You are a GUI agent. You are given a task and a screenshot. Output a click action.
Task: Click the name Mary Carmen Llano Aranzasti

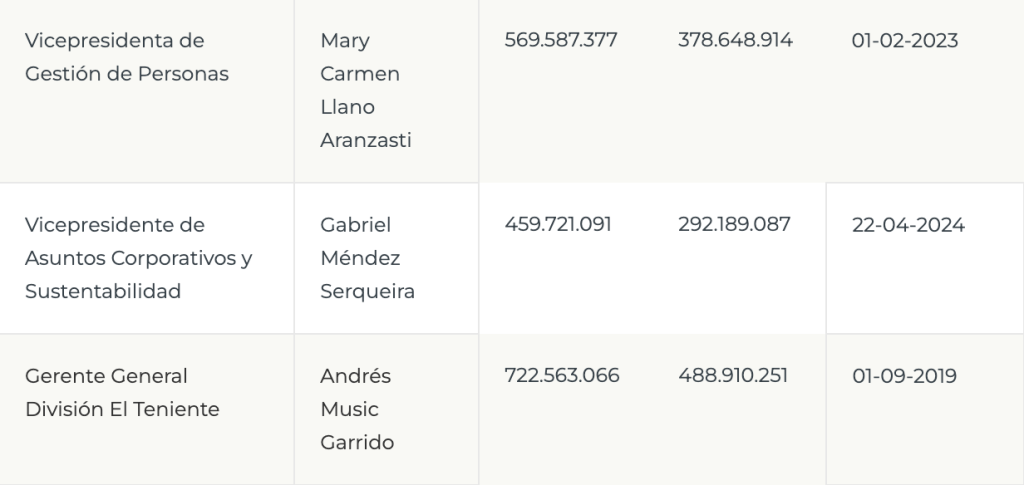pos(366,90)
